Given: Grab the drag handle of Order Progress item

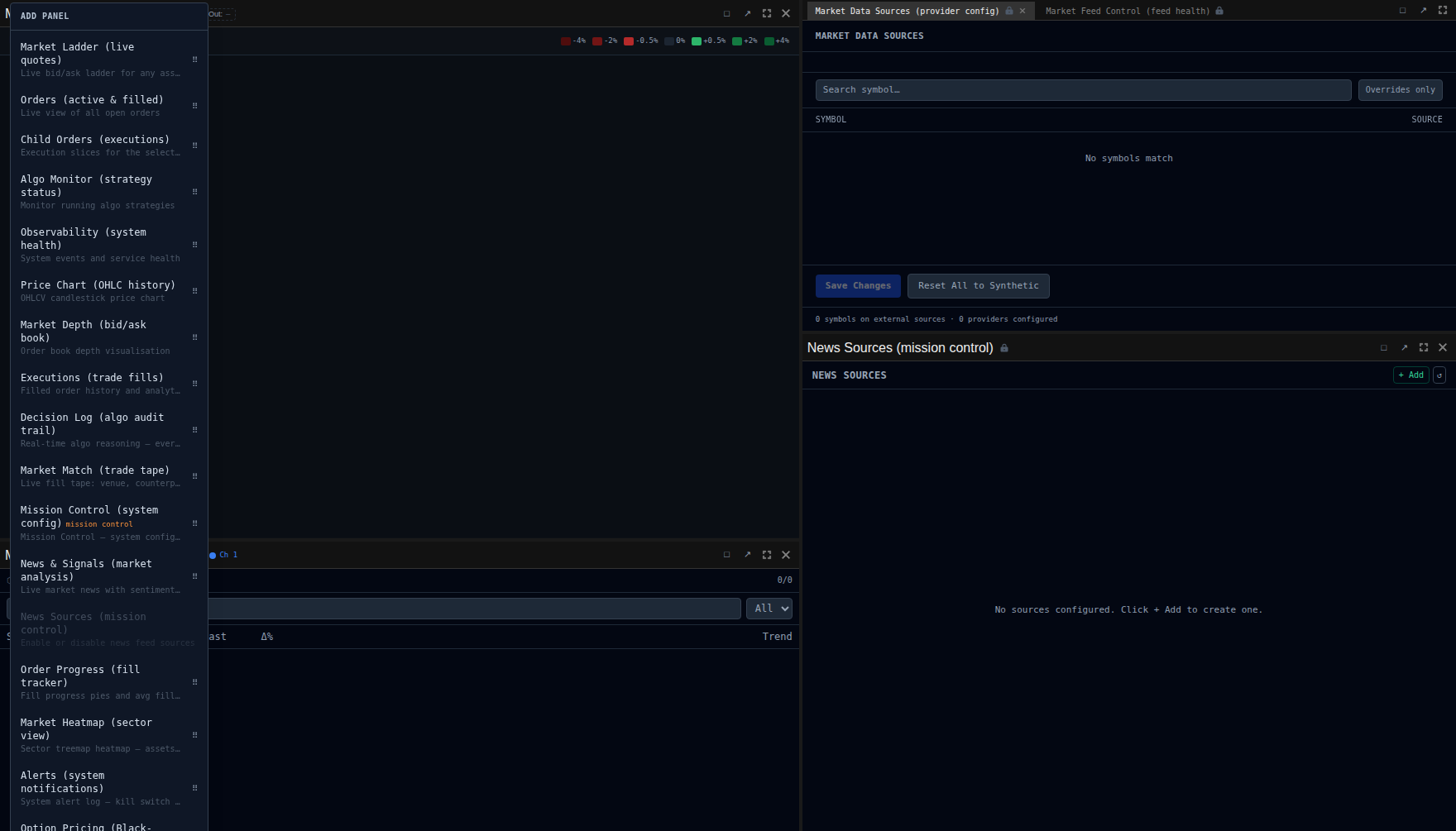Looking at the screenshot, I should coord(195,682).
